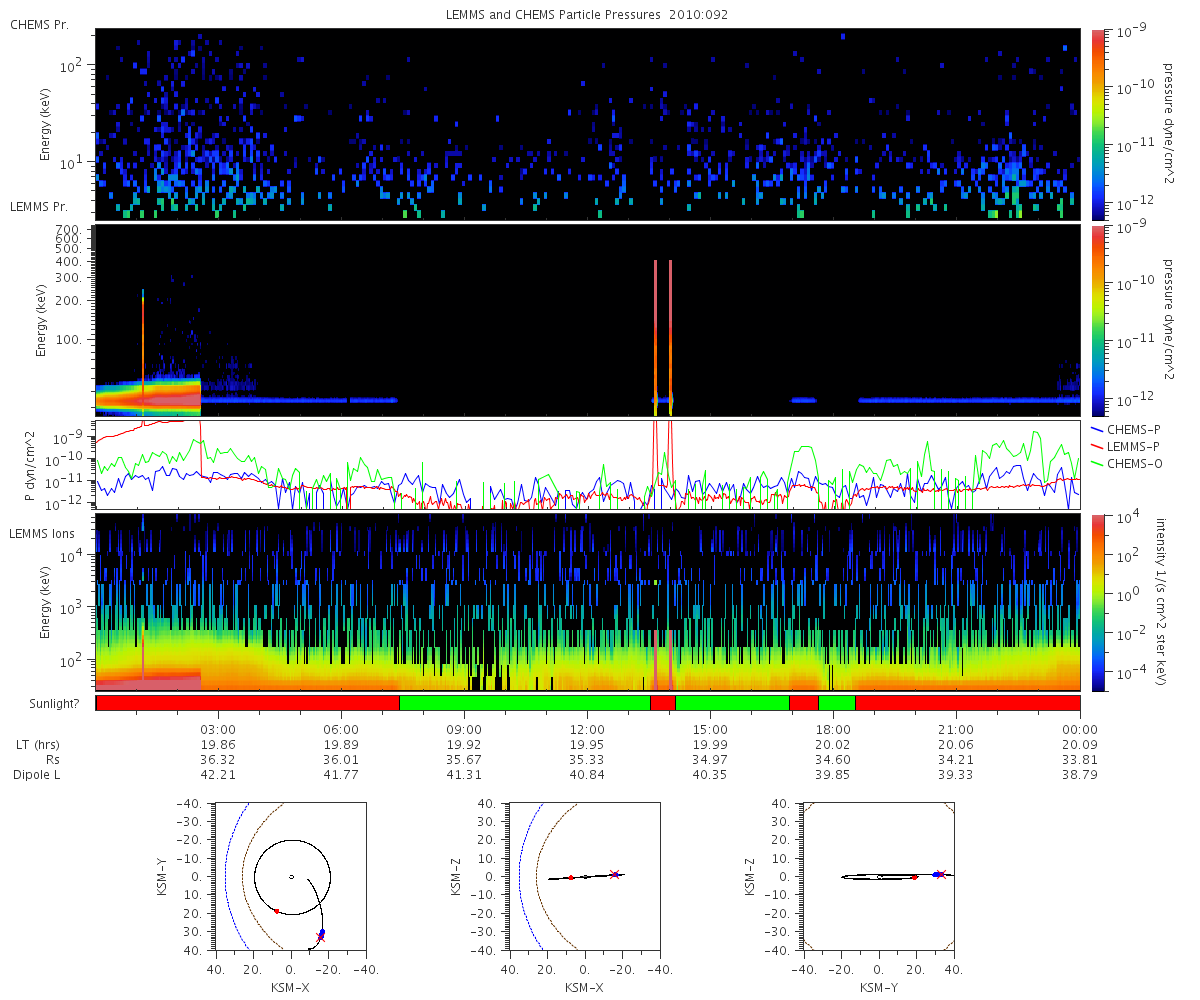The width and height of the screenshot is (1200, 1000).
Task: Click the LEMMS pressure color scale bar
Action: pyautogui.click(x=1097, y=320)
